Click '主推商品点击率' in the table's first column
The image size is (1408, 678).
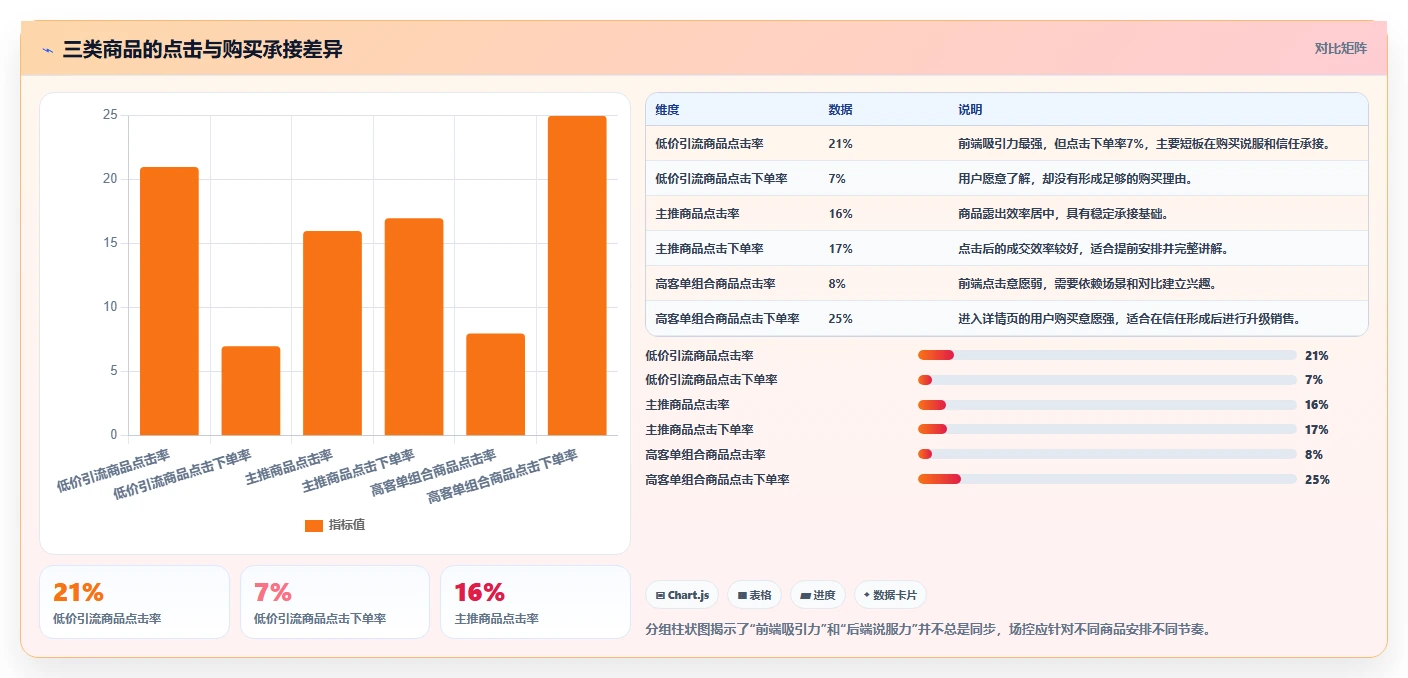(x=697, y=214)
